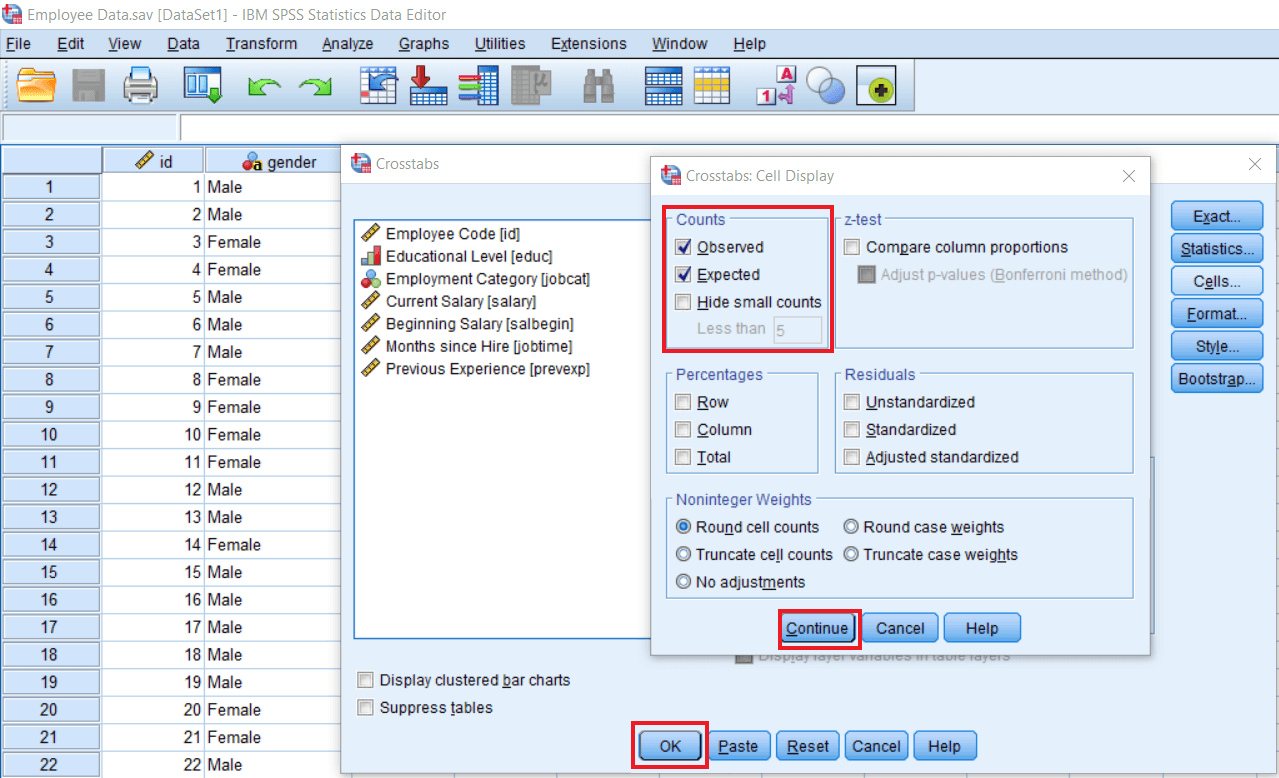This screenshot has height=778, width=1279.
Task: Click Reset in Crosstabs dialog
Action: coord(808,746)
